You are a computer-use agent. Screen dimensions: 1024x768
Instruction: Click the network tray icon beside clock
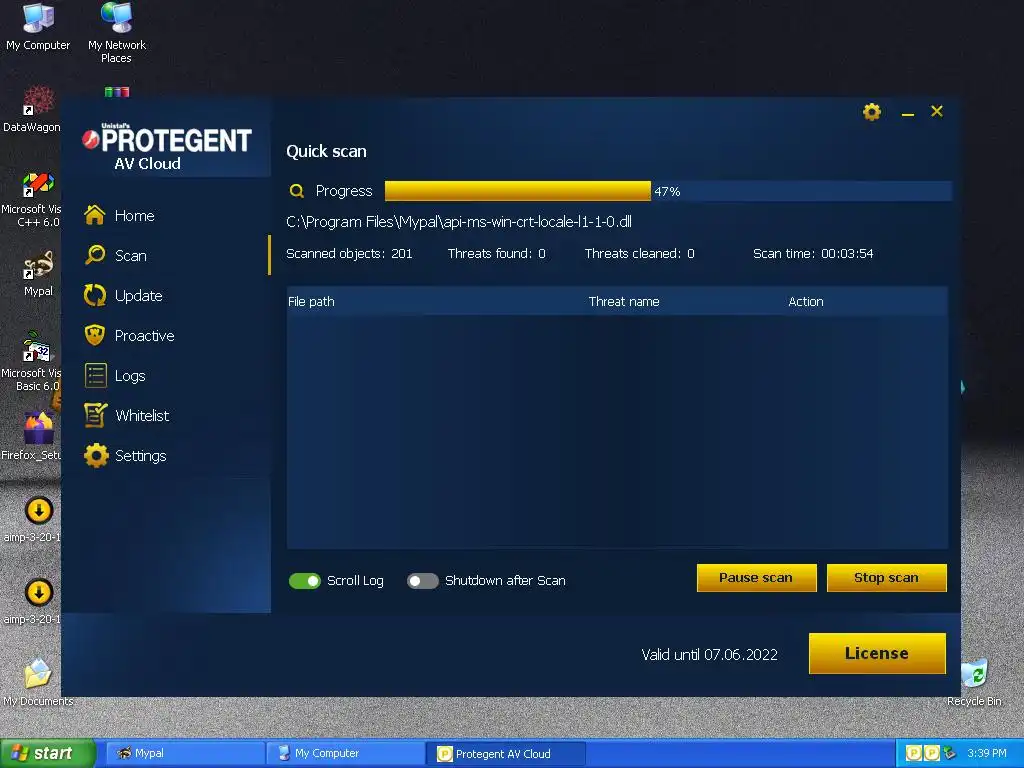[950, 754]
